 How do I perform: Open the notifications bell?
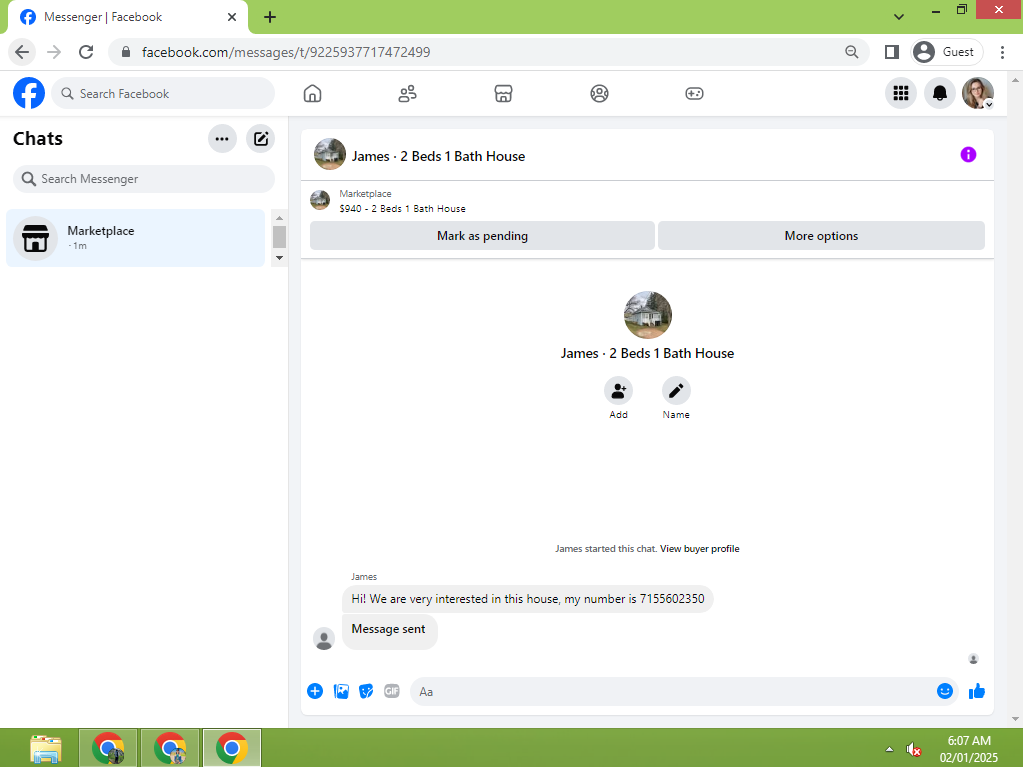[x=939, y=93]
